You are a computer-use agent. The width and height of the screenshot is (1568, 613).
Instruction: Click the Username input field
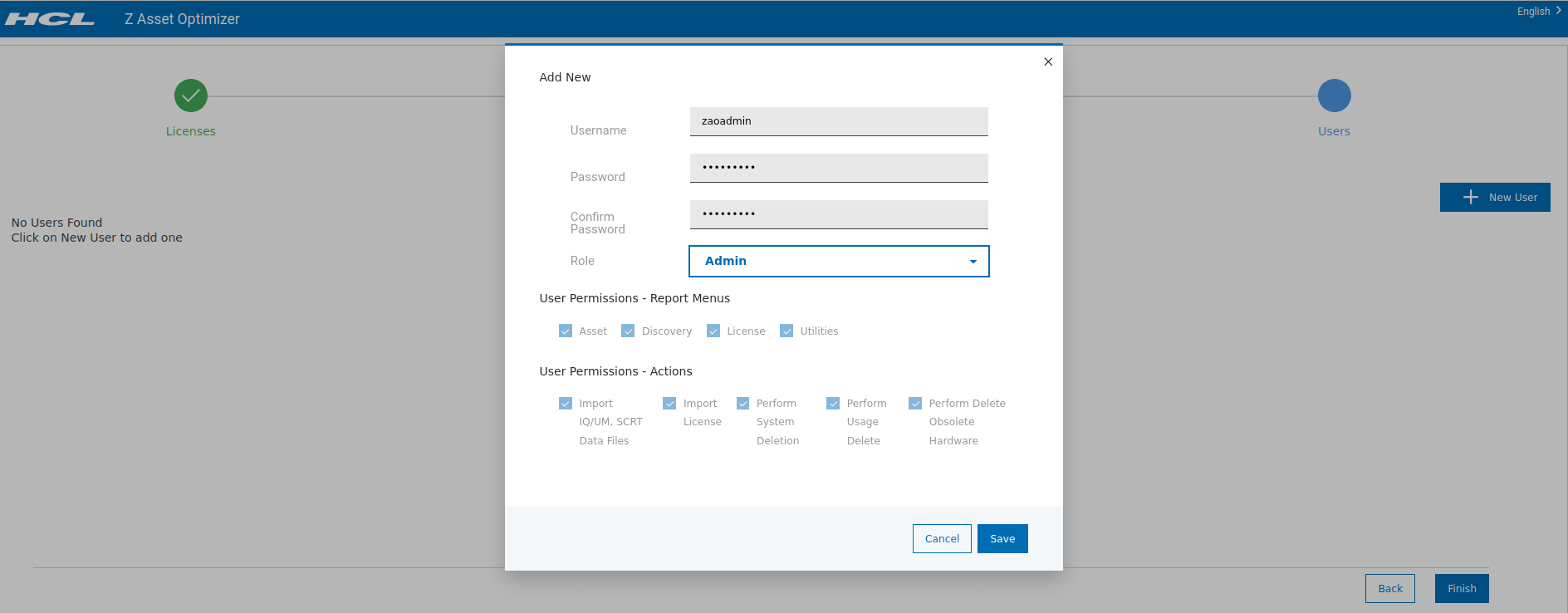click(838, 121)
